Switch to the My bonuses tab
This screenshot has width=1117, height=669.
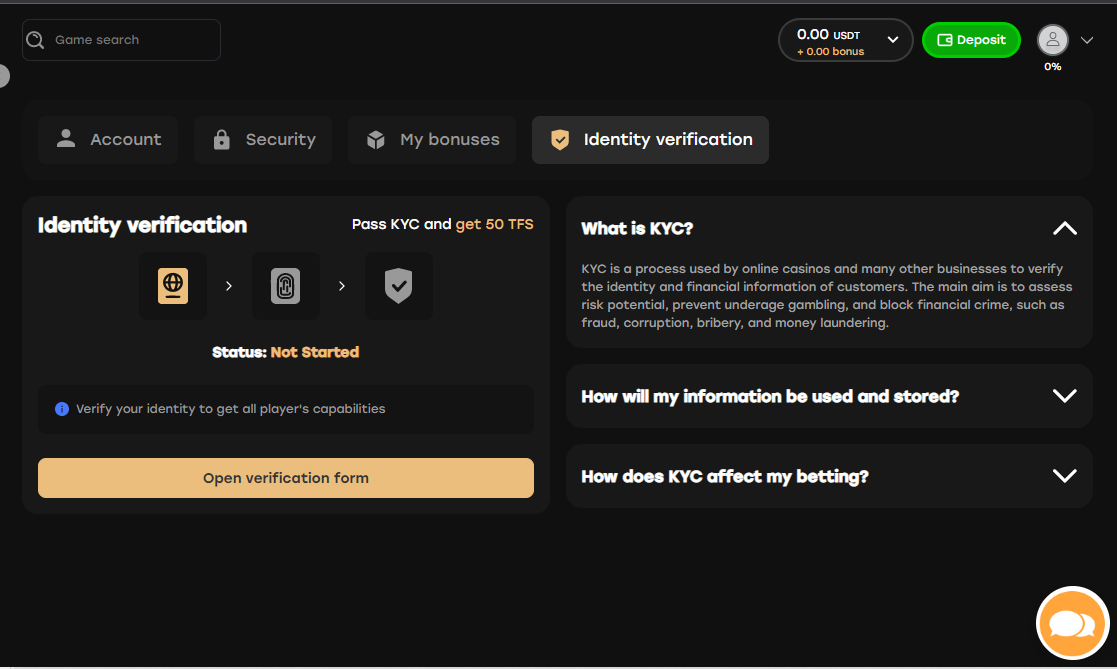pyautogui.click(x=432, y=140)
